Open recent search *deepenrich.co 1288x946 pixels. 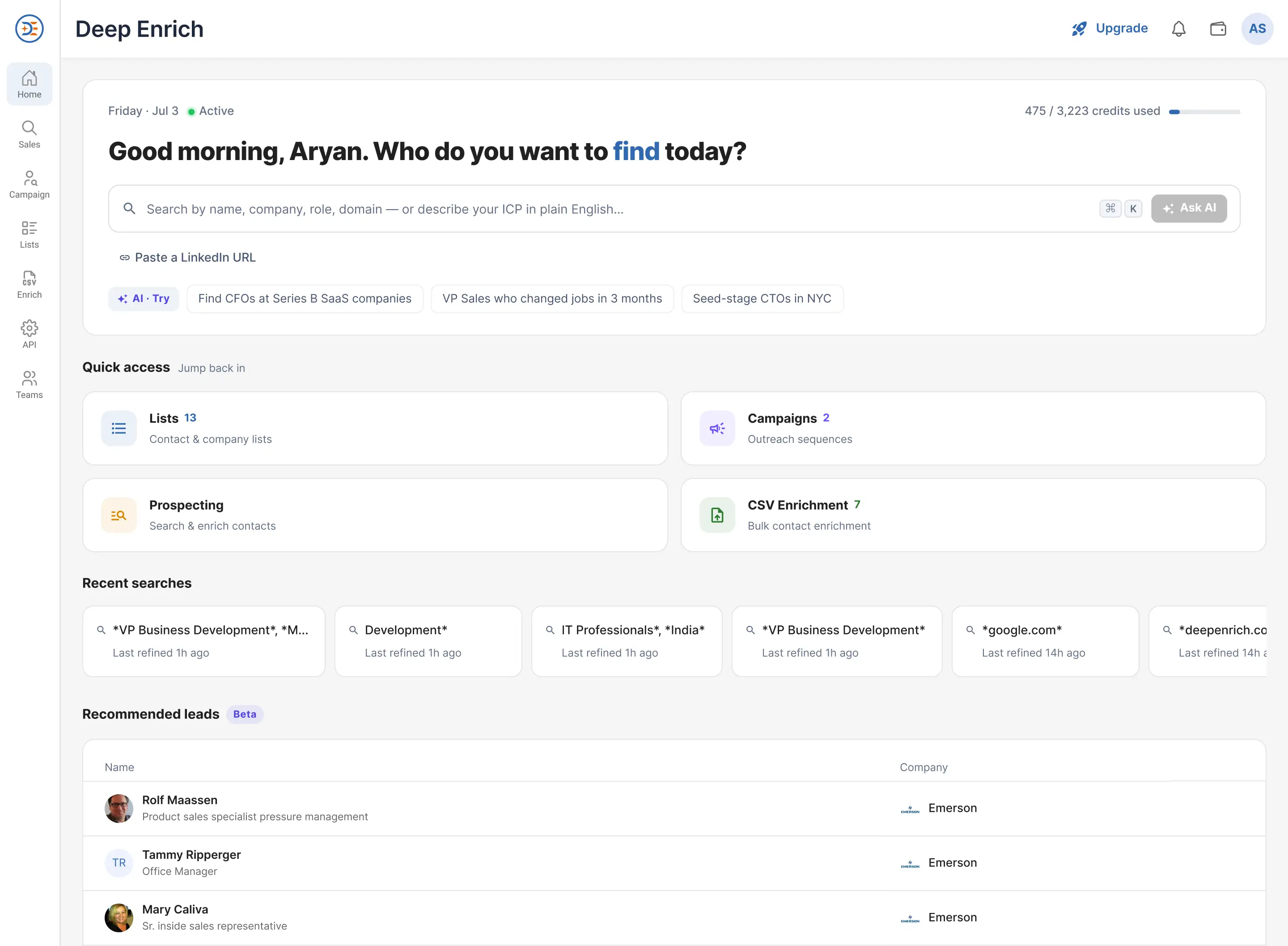(x=1208, y=642)
